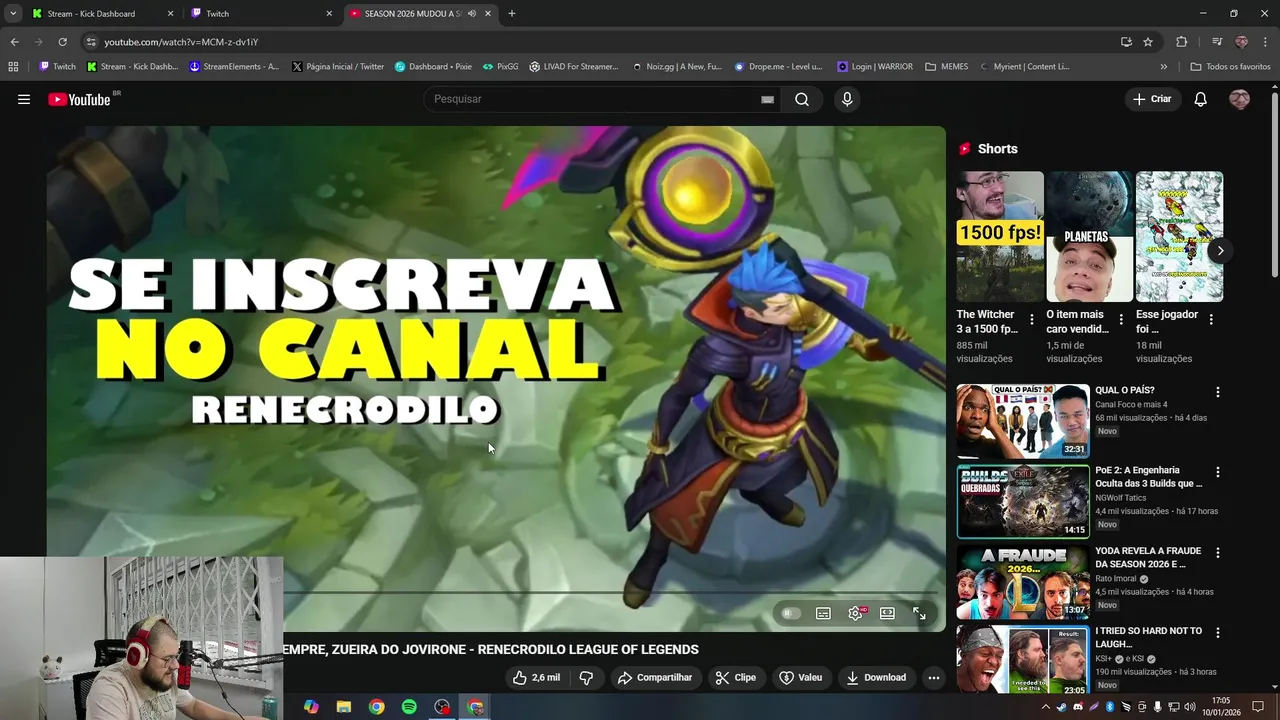Open Spotify from the taskbar
The image size is (1280, 720).
409,707
